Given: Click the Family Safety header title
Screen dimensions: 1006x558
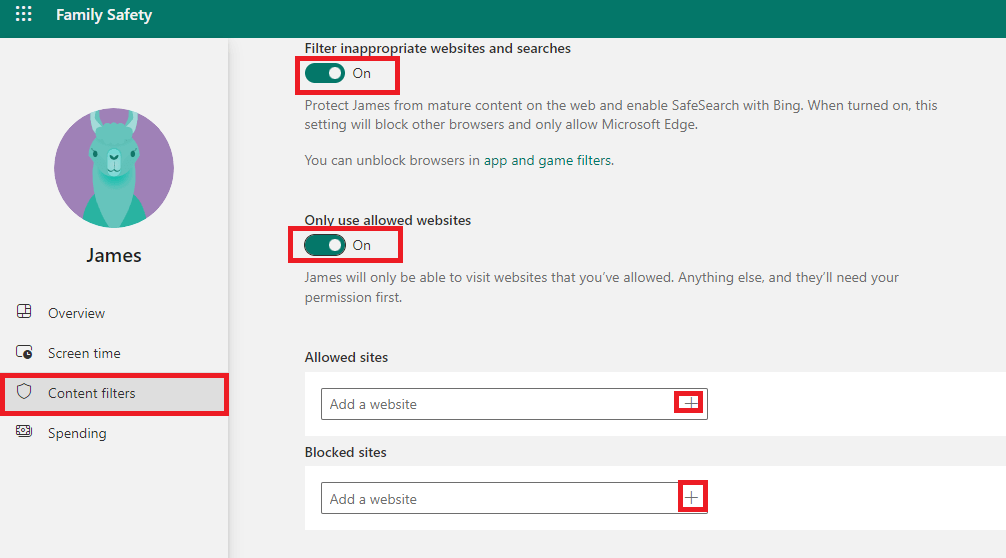Looking at the screenshot, I should click(x=104, y=16).
